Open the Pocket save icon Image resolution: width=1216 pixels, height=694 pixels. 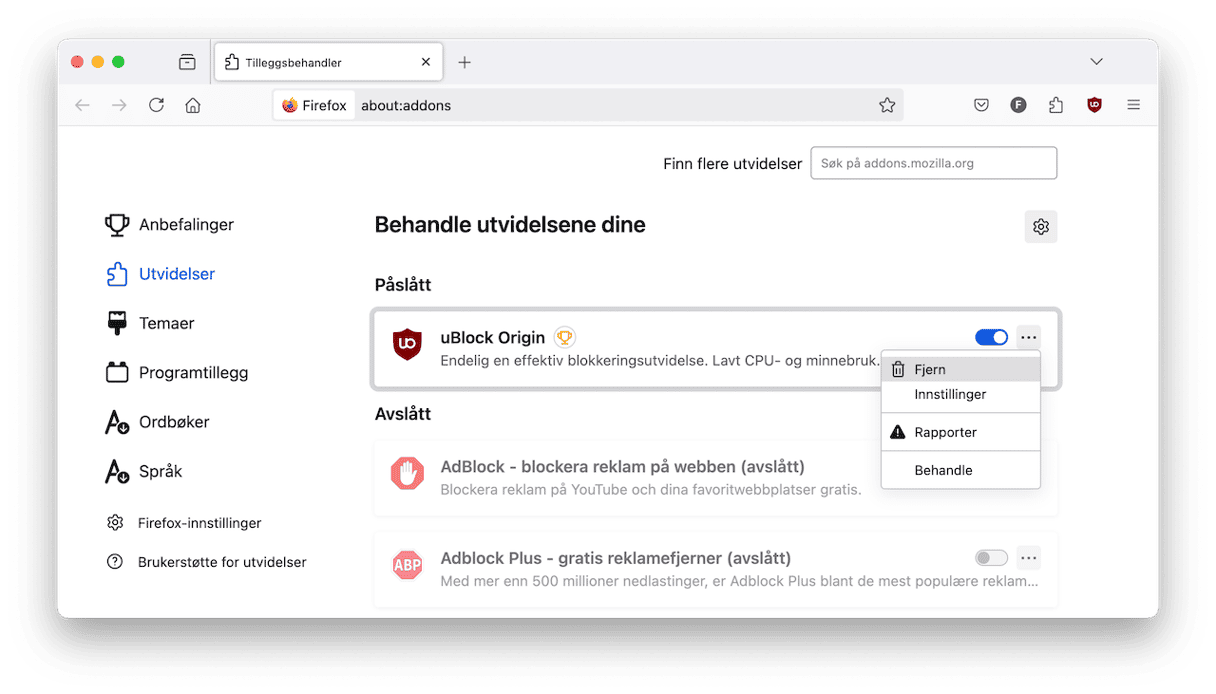pyautogui.click(x=981, y=105)
